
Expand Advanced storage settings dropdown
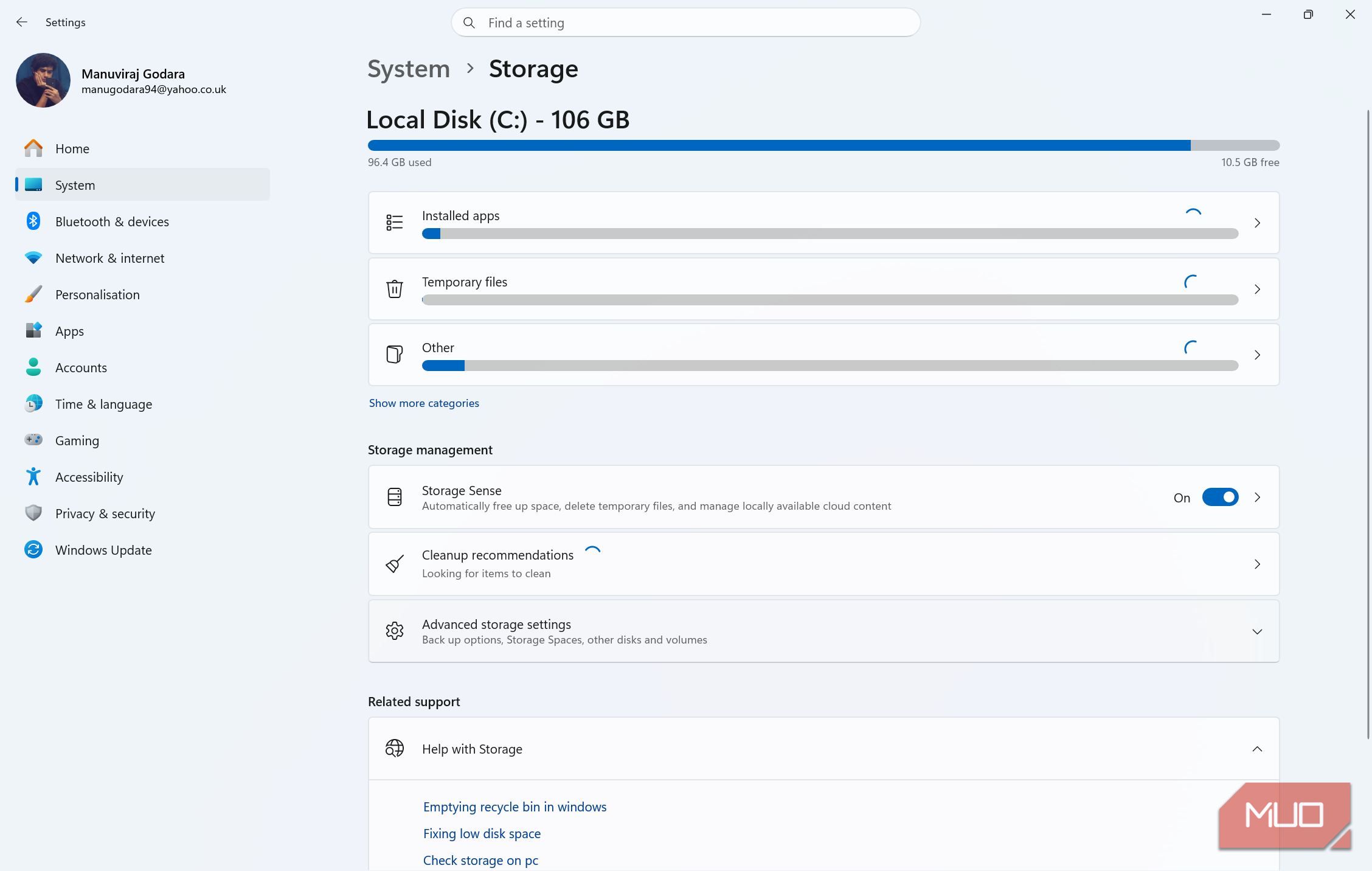(1257, 631)
